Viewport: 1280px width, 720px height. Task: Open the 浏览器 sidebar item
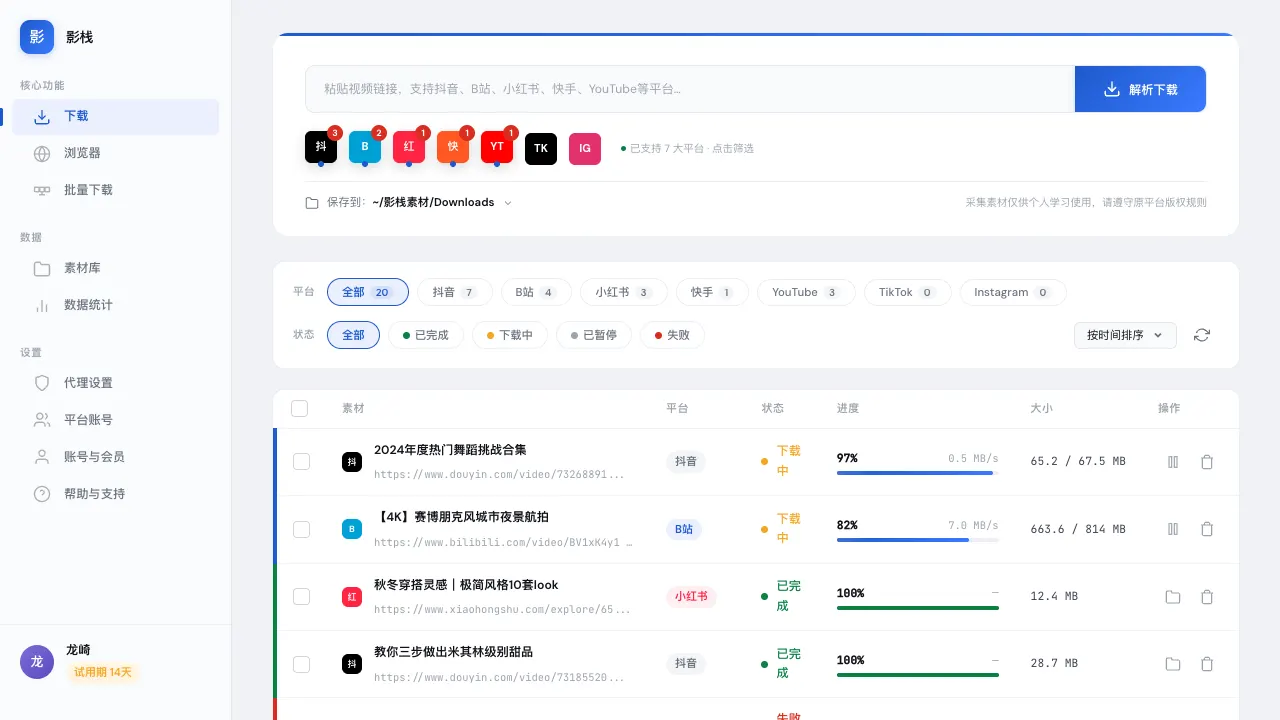tap(115, 153)
